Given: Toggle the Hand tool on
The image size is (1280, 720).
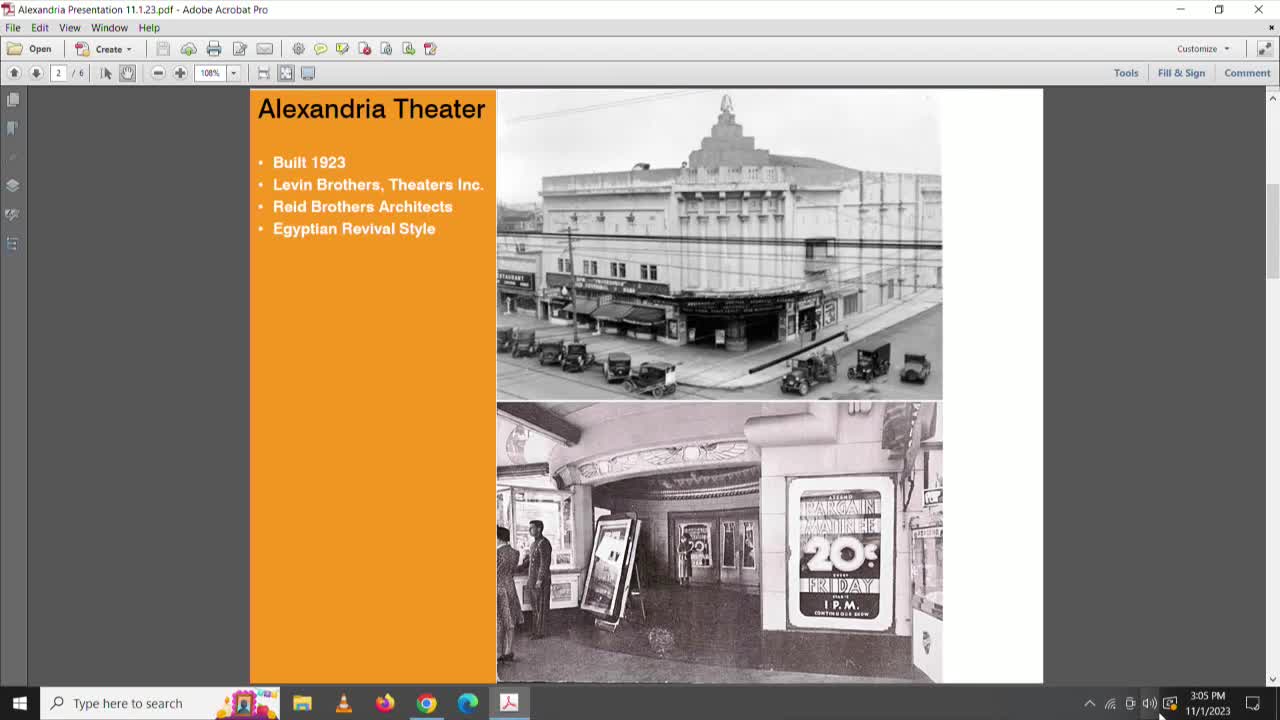Looking at the screenshot, I should pos(128,72).
